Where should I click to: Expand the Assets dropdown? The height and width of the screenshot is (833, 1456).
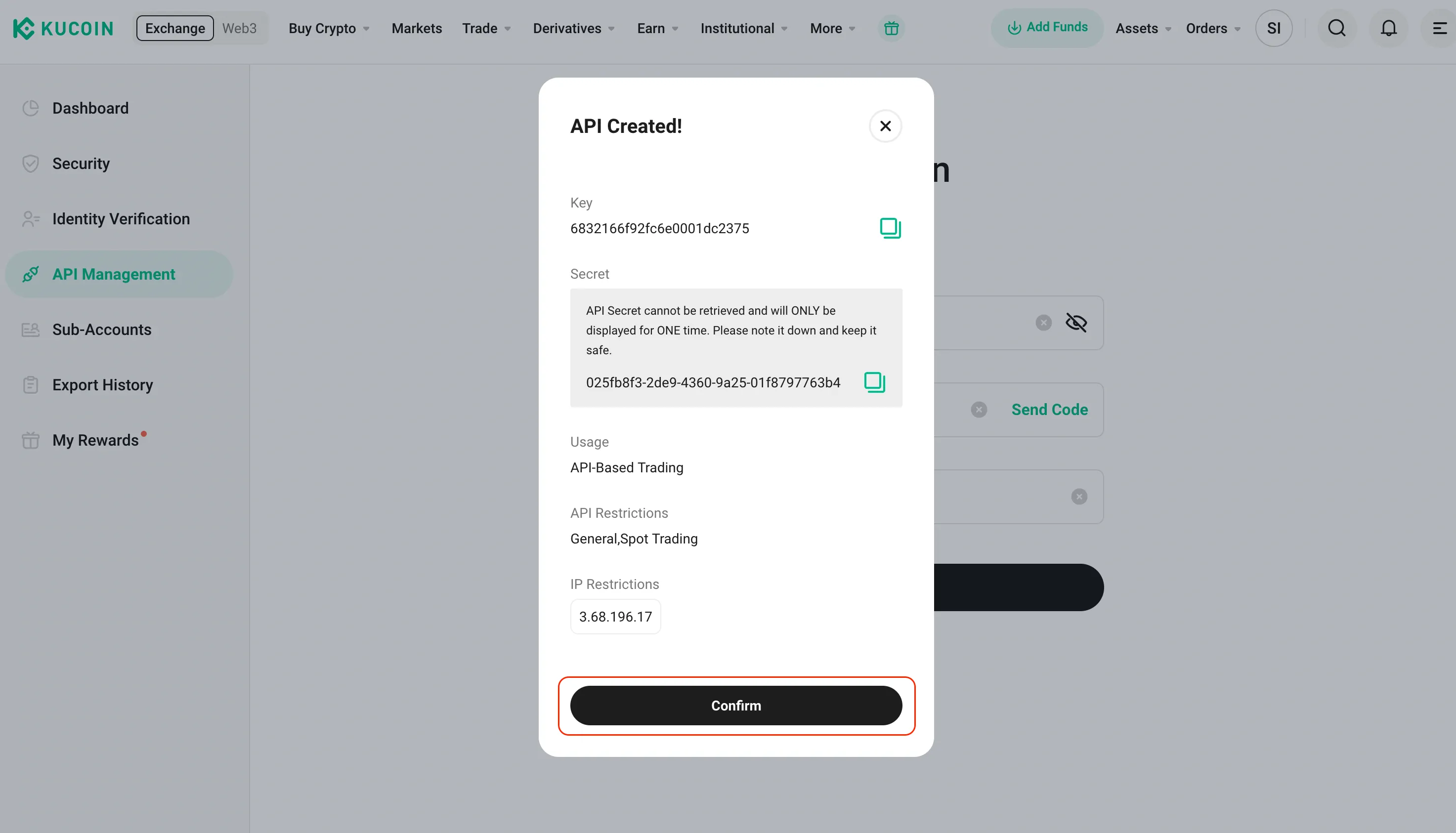[x=1143, y=28]
